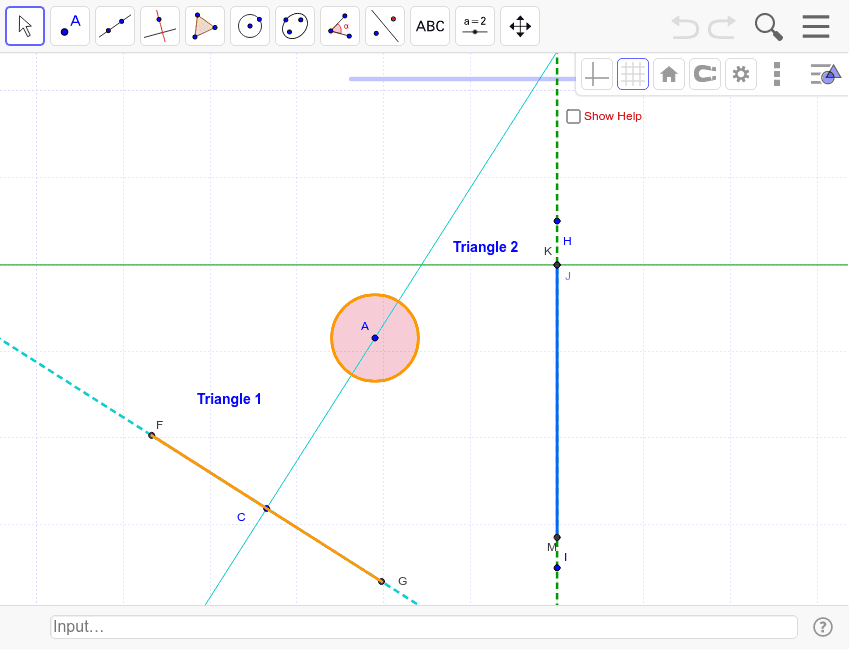Viewport: 850px width, 650px height.
Task: Open point capturing magnet options
Action: (x=705, y=74)
